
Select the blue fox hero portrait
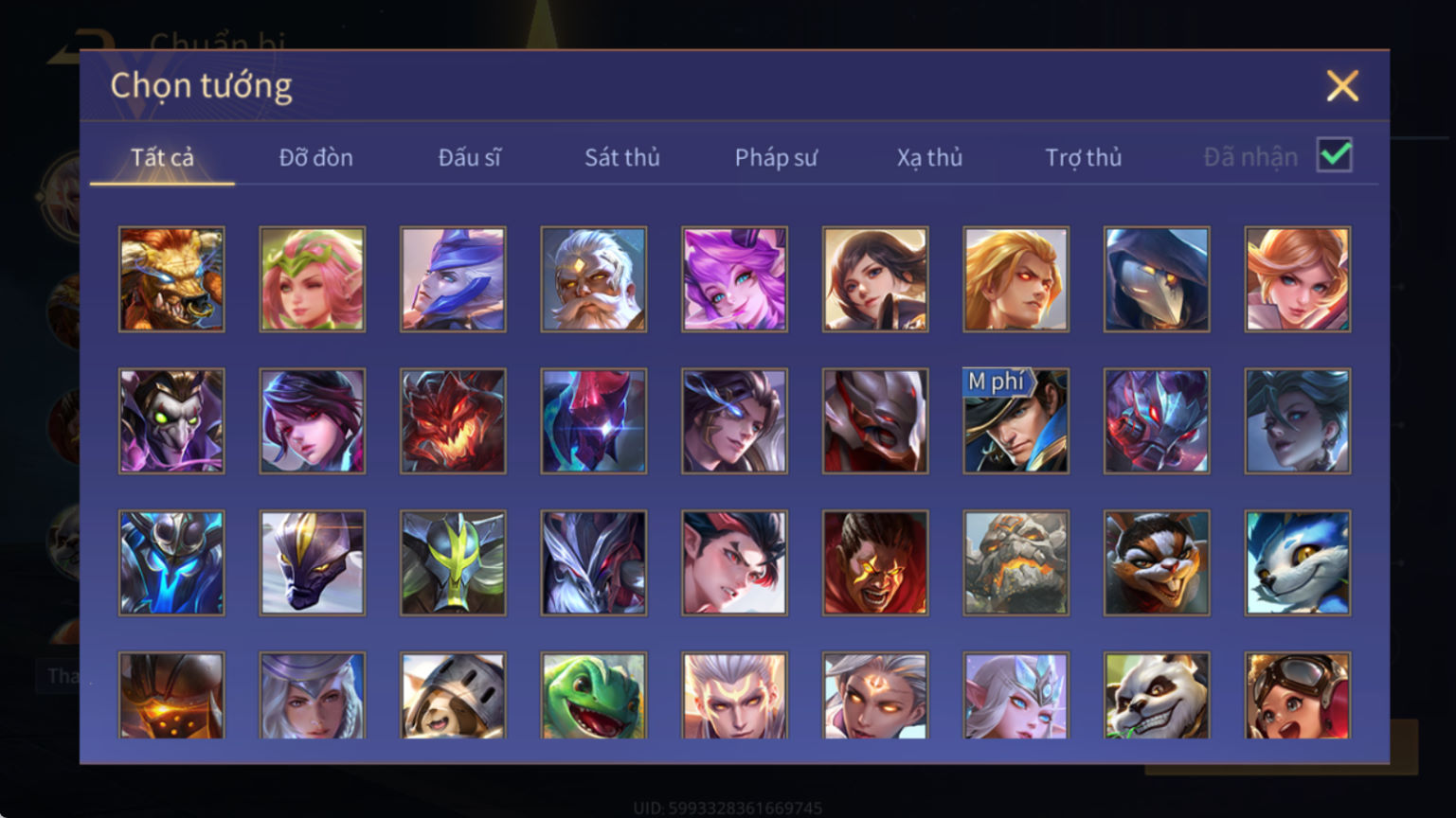click(x=1298, y=563)
